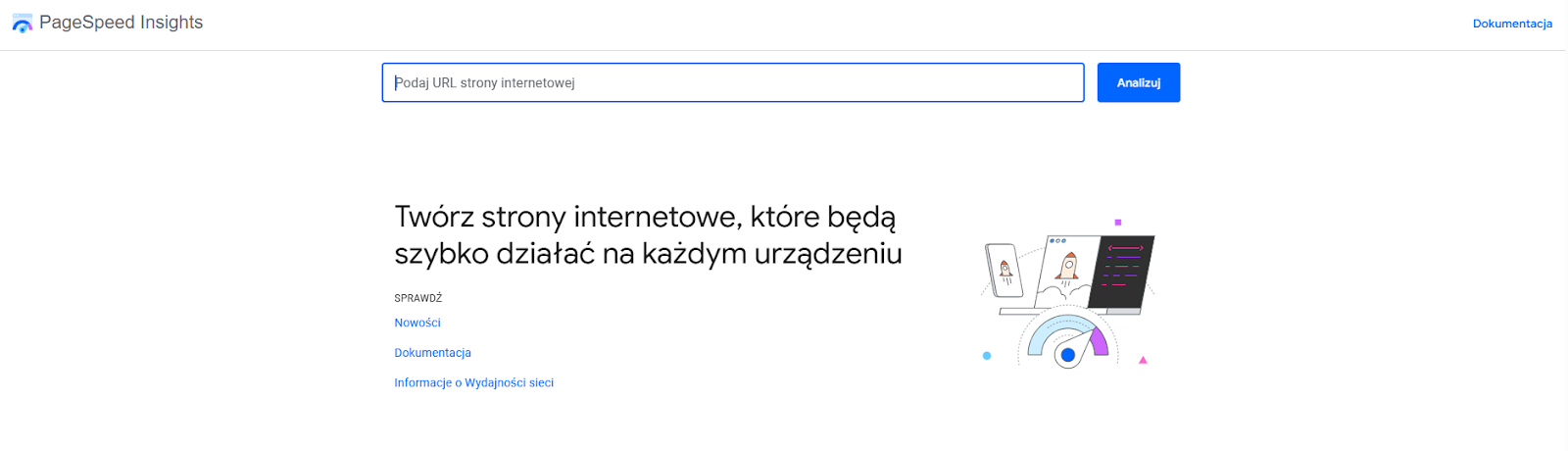Click the SPRAWDŹ section label

point(417,298)
